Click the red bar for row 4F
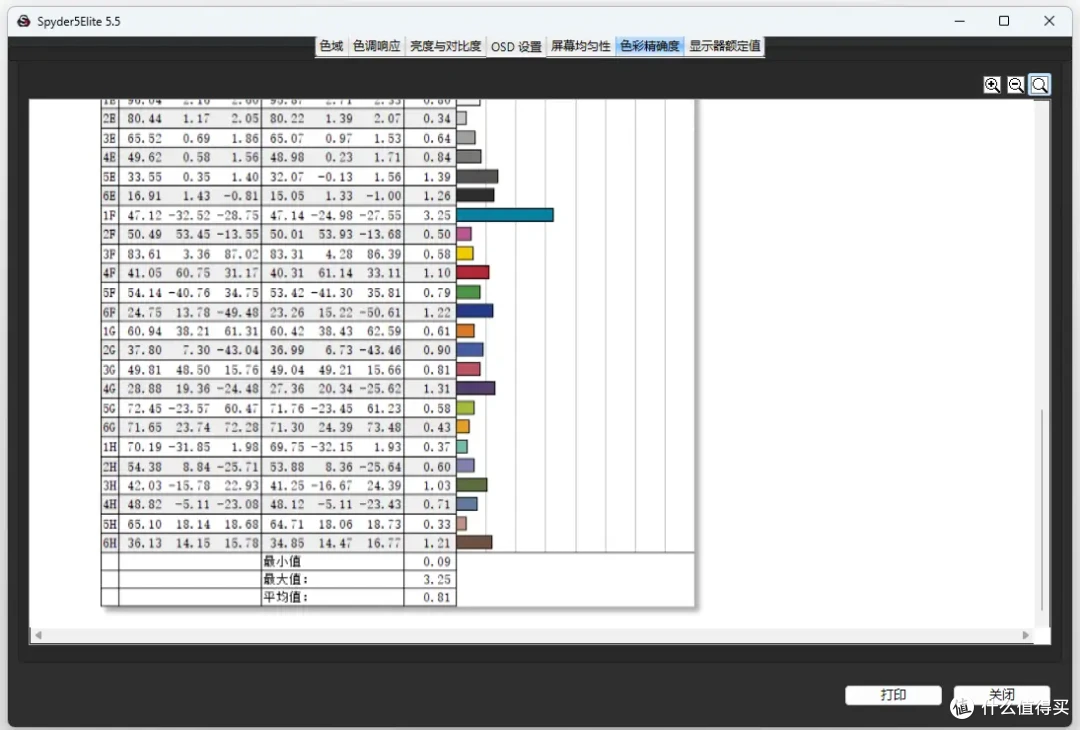 [472, 273]
